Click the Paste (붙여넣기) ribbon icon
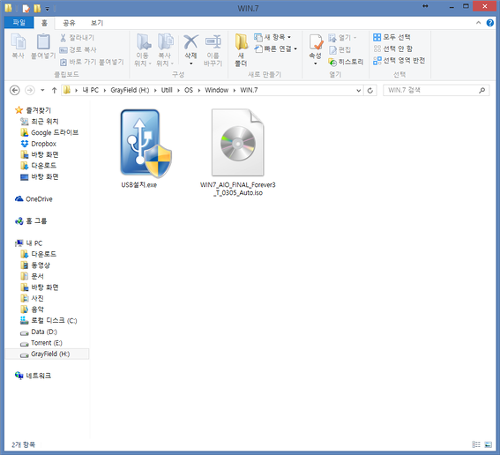 (43, 42)
